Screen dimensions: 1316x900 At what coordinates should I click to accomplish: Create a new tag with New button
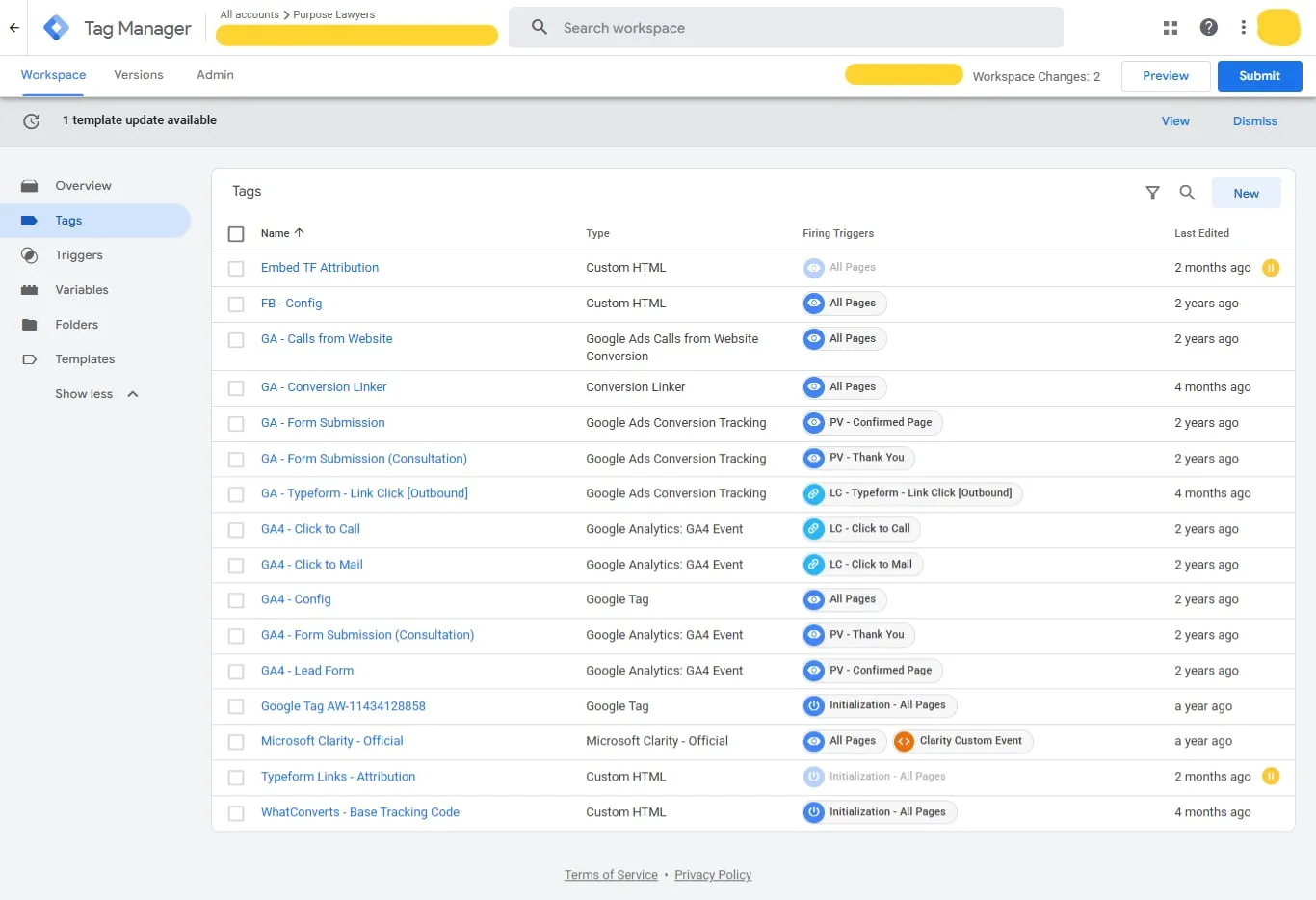(x=1246, y=193)
